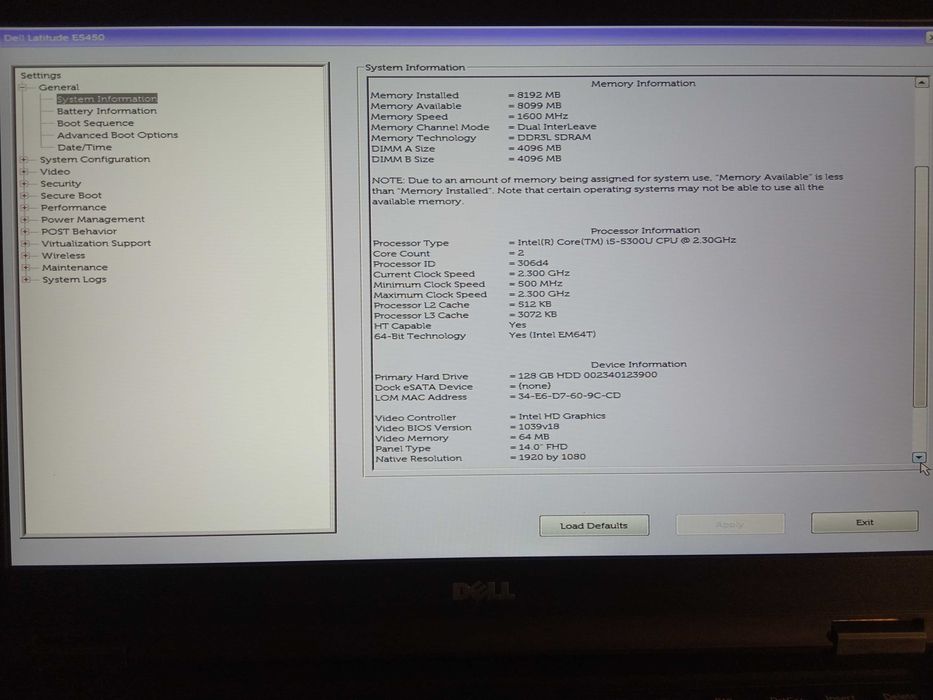Image resolution: width=933 pixels, height=700 pixels.
Task: Select the Power Management label
Action: [93, 219]
